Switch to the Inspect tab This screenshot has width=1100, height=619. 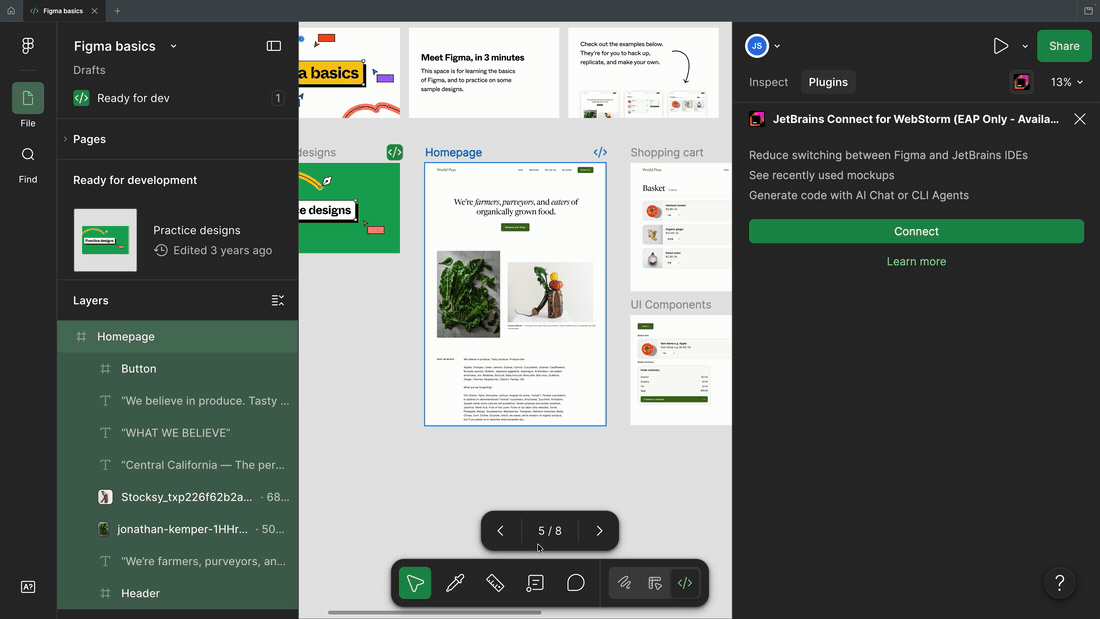(x=768, y=82)
